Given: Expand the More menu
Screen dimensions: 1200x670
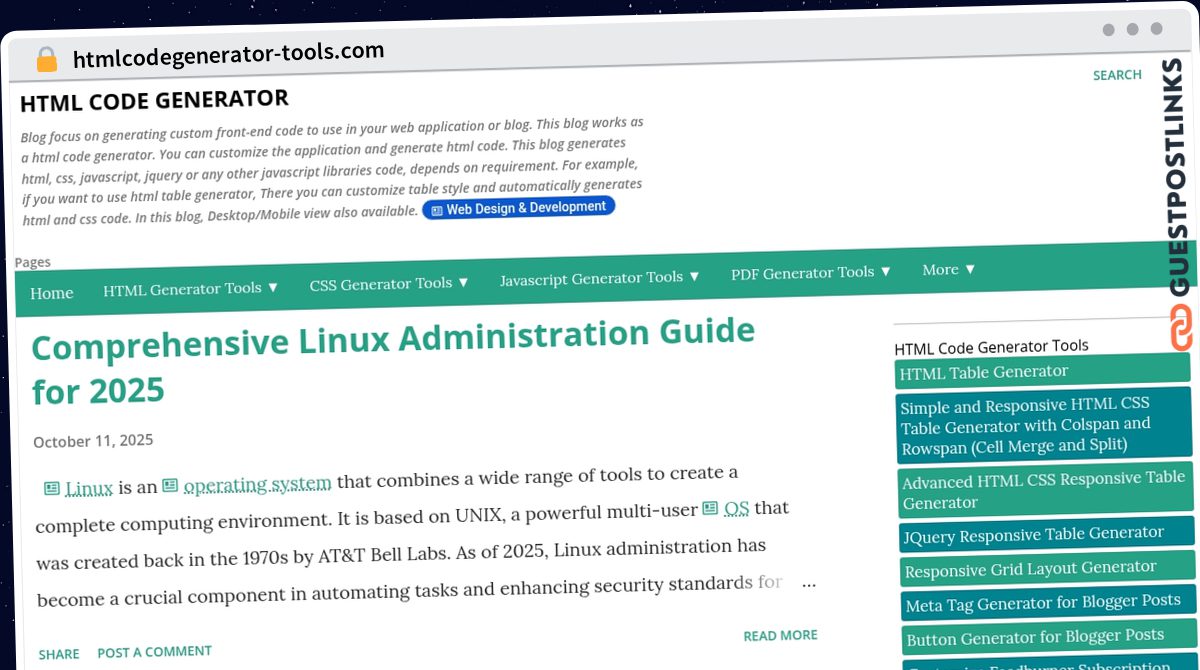Looking at the screenshot, I should pos(949,269).
